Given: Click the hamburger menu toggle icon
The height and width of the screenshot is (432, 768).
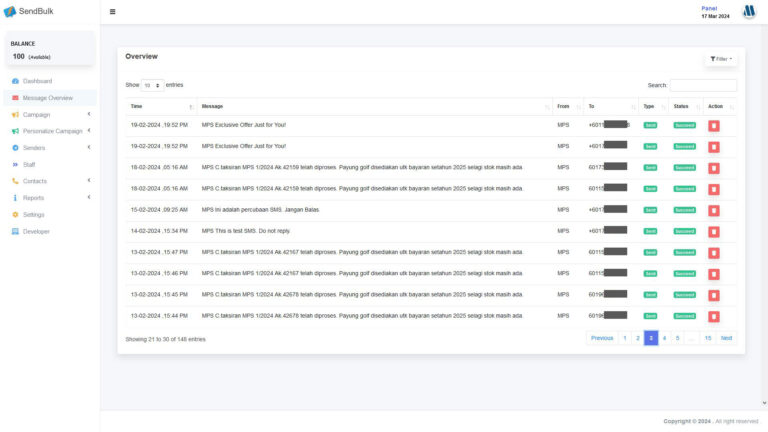Looking at the screenshot, I should pos(112,12).
